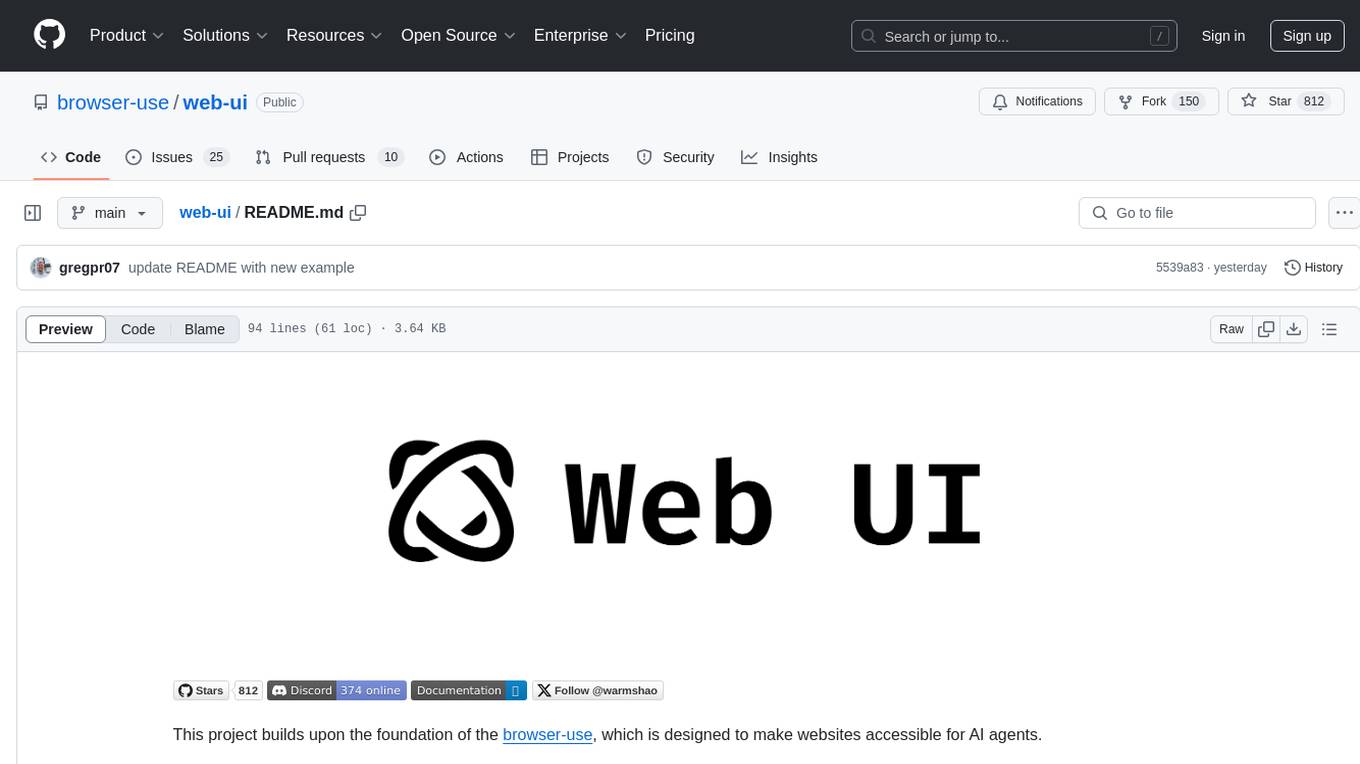Open commit 5539a83
Image resolution: width=1360 pixels, height=764 pixels.
tap(1180, 268)
